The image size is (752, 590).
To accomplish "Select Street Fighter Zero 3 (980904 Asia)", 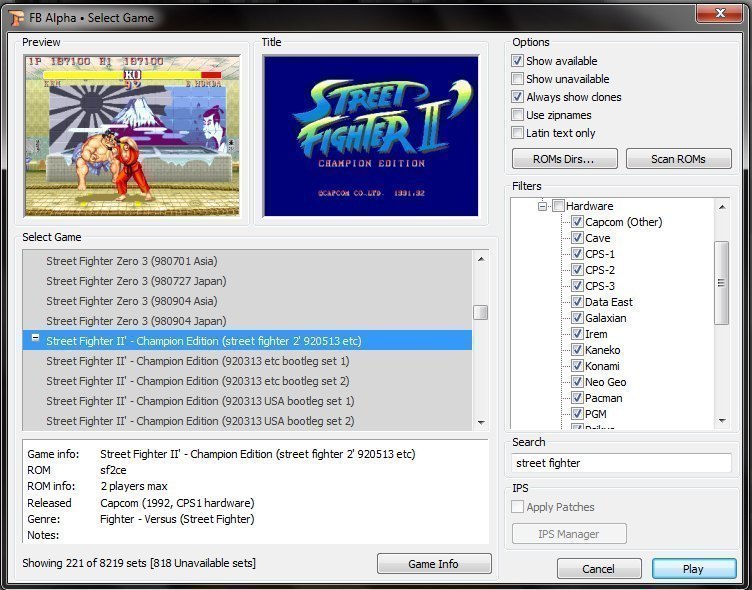I will point(247,301).
